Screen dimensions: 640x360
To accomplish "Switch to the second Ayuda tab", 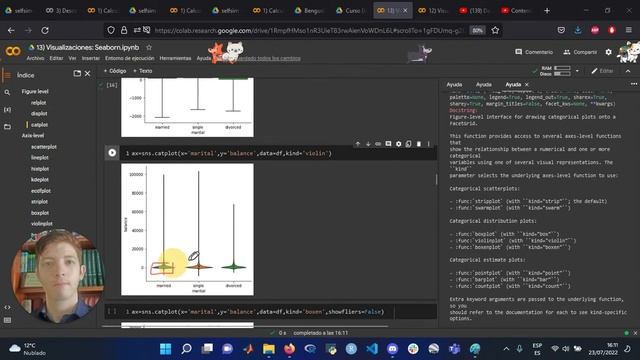I will [x=484, y=84].
